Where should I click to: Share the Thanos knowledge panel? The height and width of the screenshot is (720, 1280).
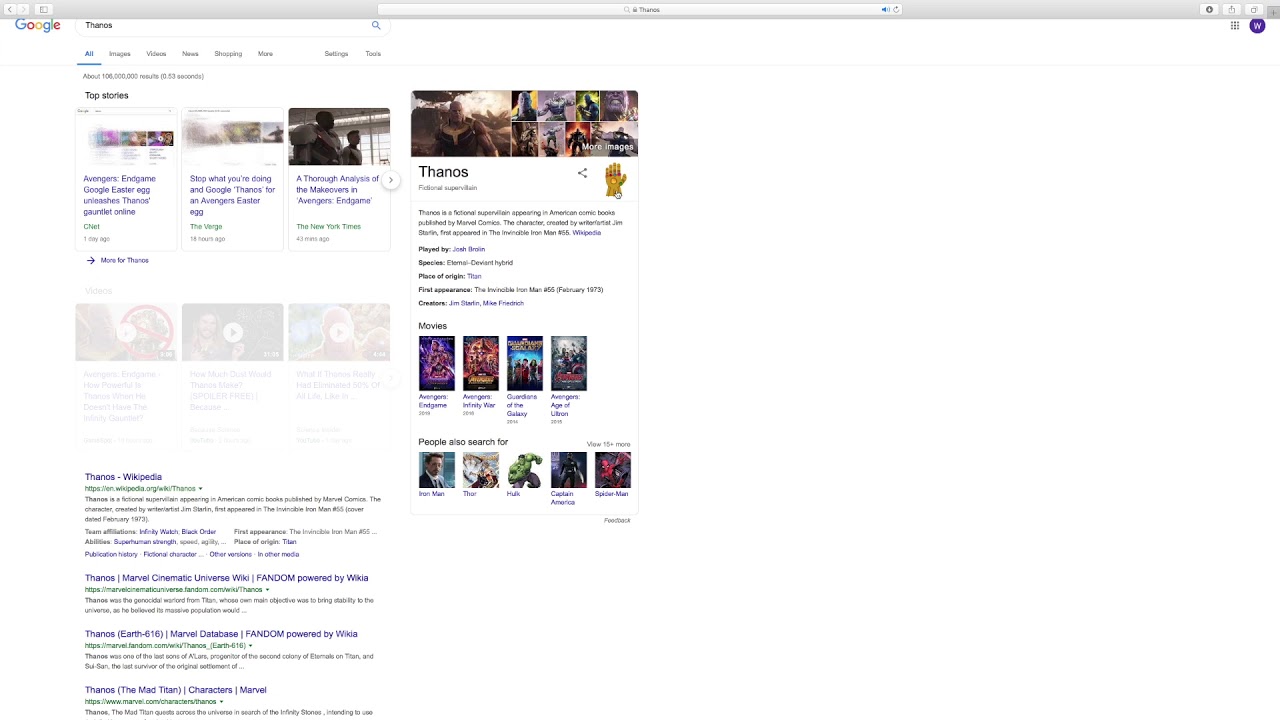point(582,173)
